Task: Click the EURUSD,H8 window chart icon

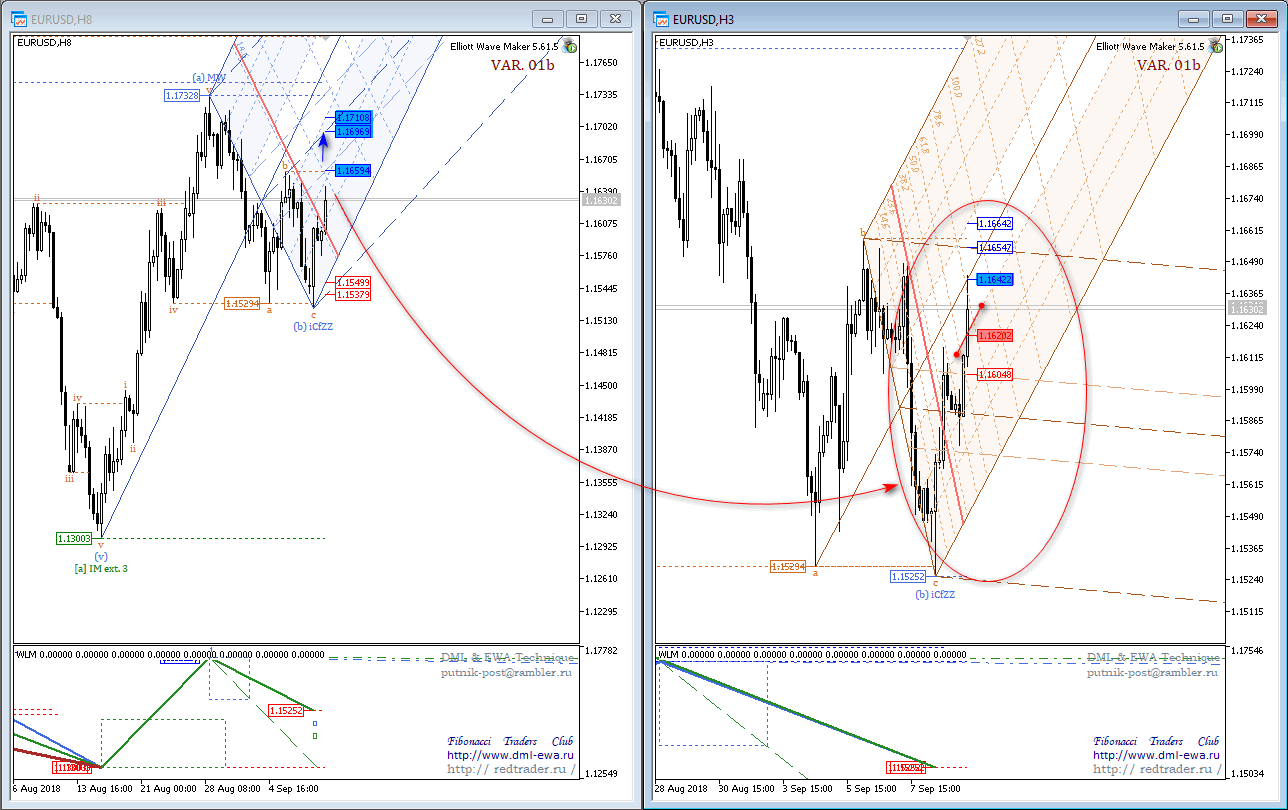Action: pyautogui.click(x=17, y=18)
